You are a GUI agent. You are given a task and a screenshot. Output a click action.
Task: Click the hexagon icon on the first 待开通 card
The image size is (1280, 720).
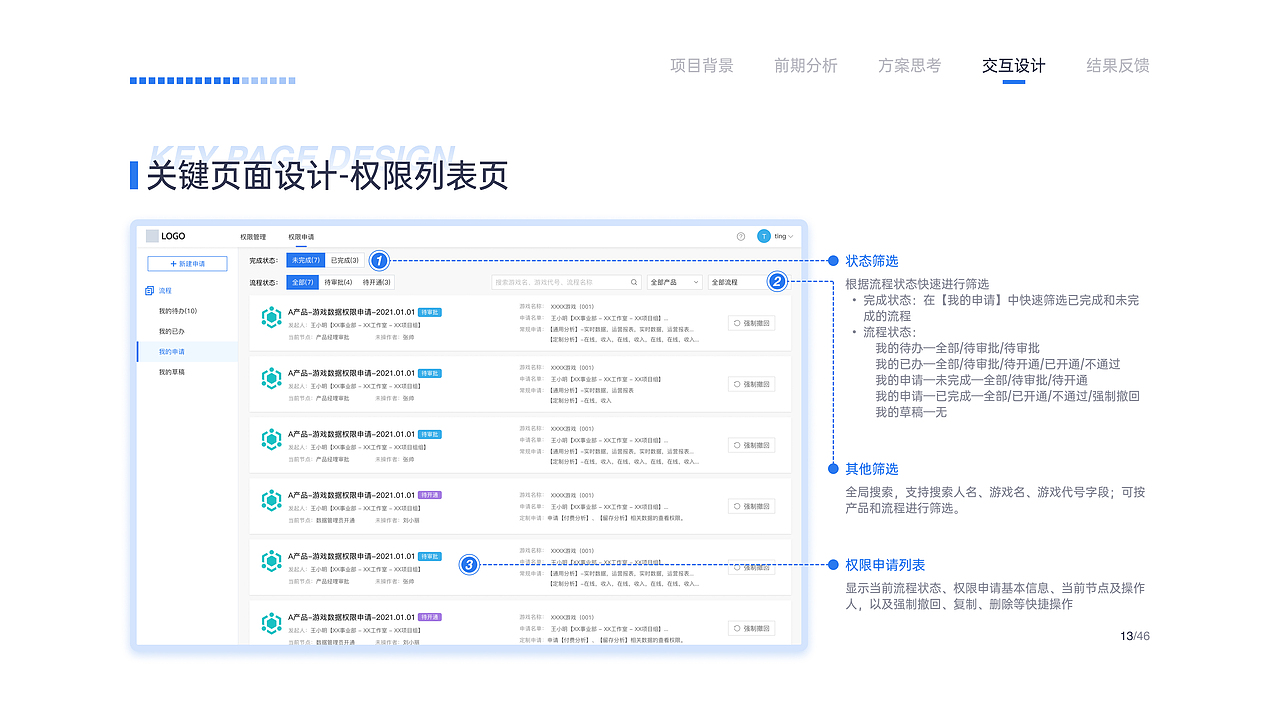pos(271,501)
